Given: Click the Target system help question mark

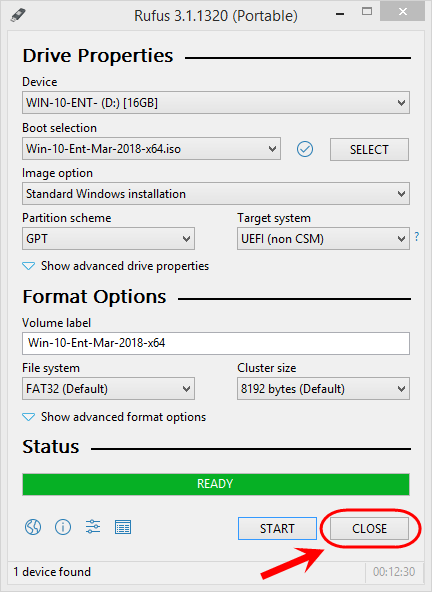Looking at the screenshot, I should click(417, 237).
